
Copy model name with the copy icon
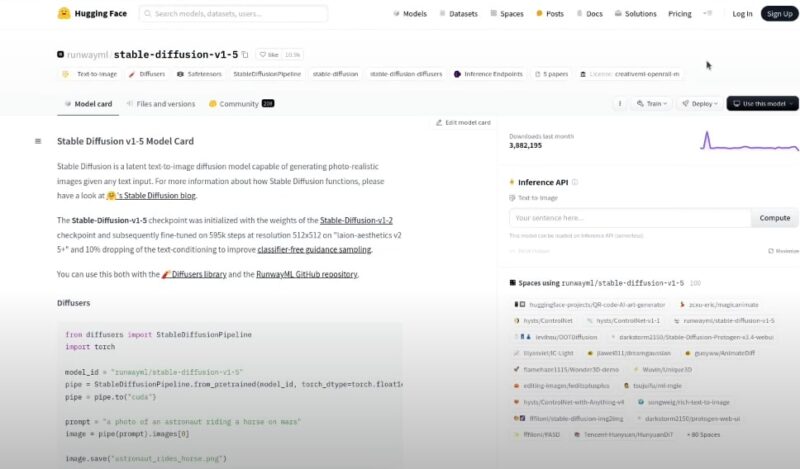click(x=247, y=54)
